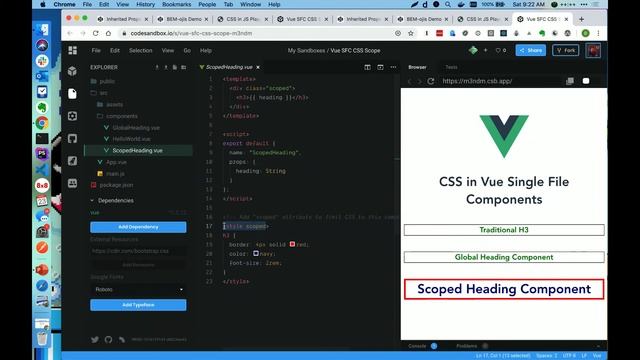Image resolution: width=640 pixels, height=360 pixels.
Task: Click the Share button
Action: point(531,50)
